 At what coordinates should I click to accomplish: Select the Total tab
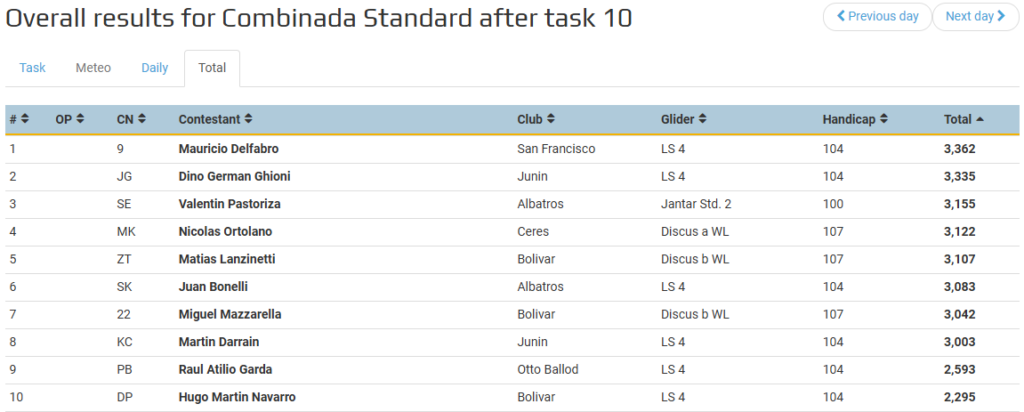pos(212,68)
